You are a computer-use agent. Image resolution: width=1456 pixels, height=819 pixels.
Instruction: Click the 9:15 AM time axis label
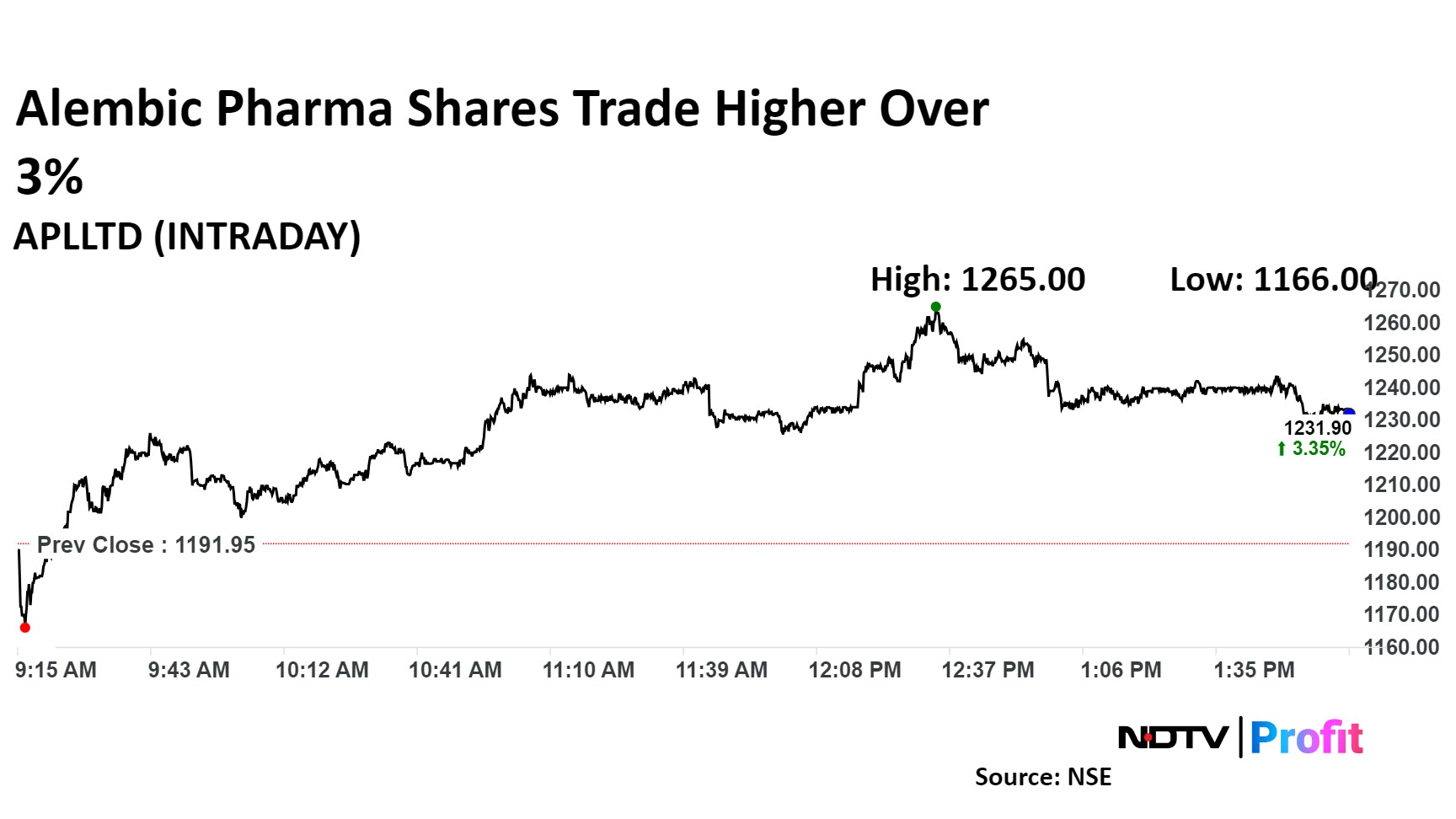(56, 671)
